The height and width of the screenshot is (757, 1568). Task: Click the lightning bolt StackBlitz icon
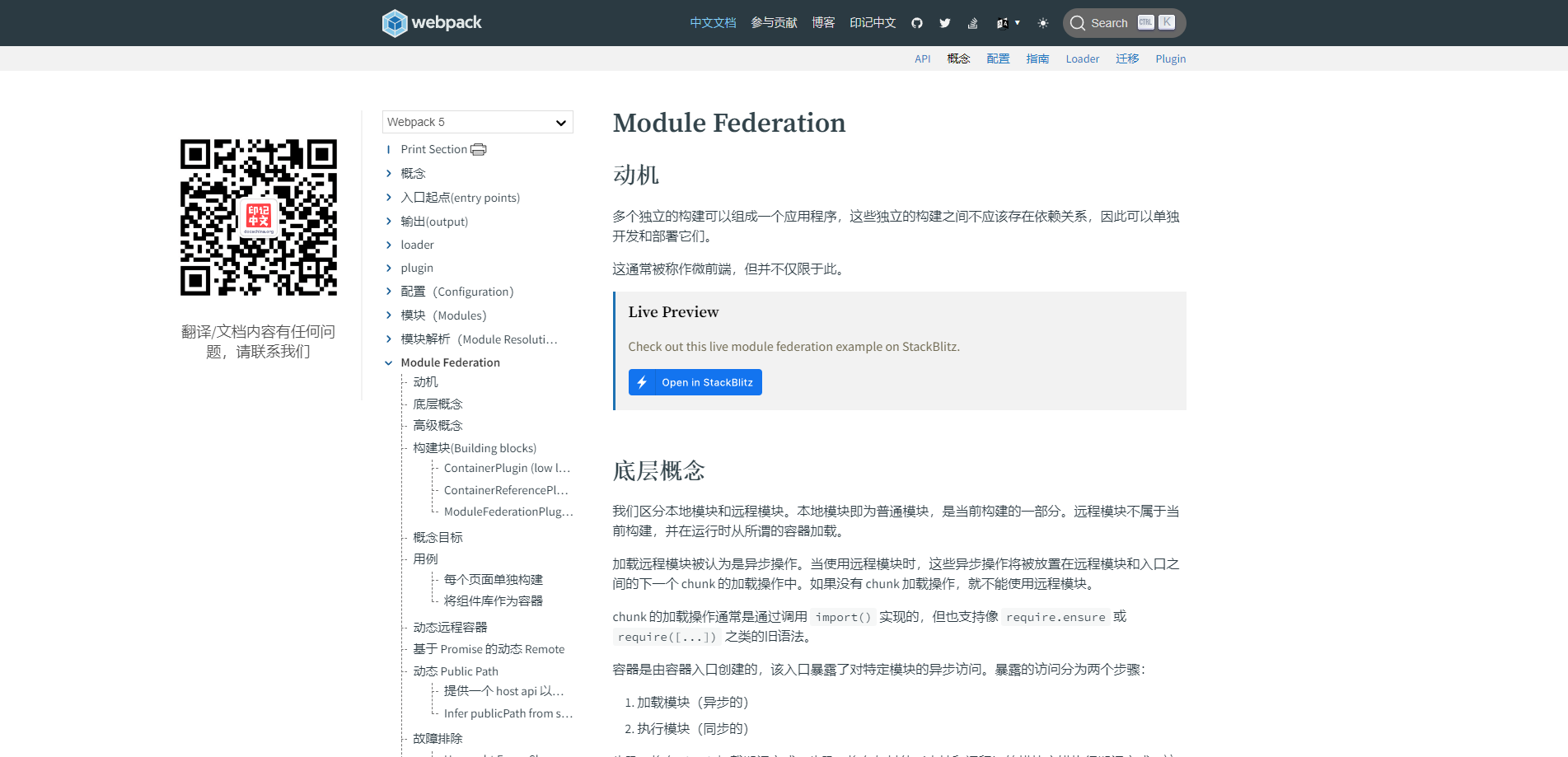642,382
